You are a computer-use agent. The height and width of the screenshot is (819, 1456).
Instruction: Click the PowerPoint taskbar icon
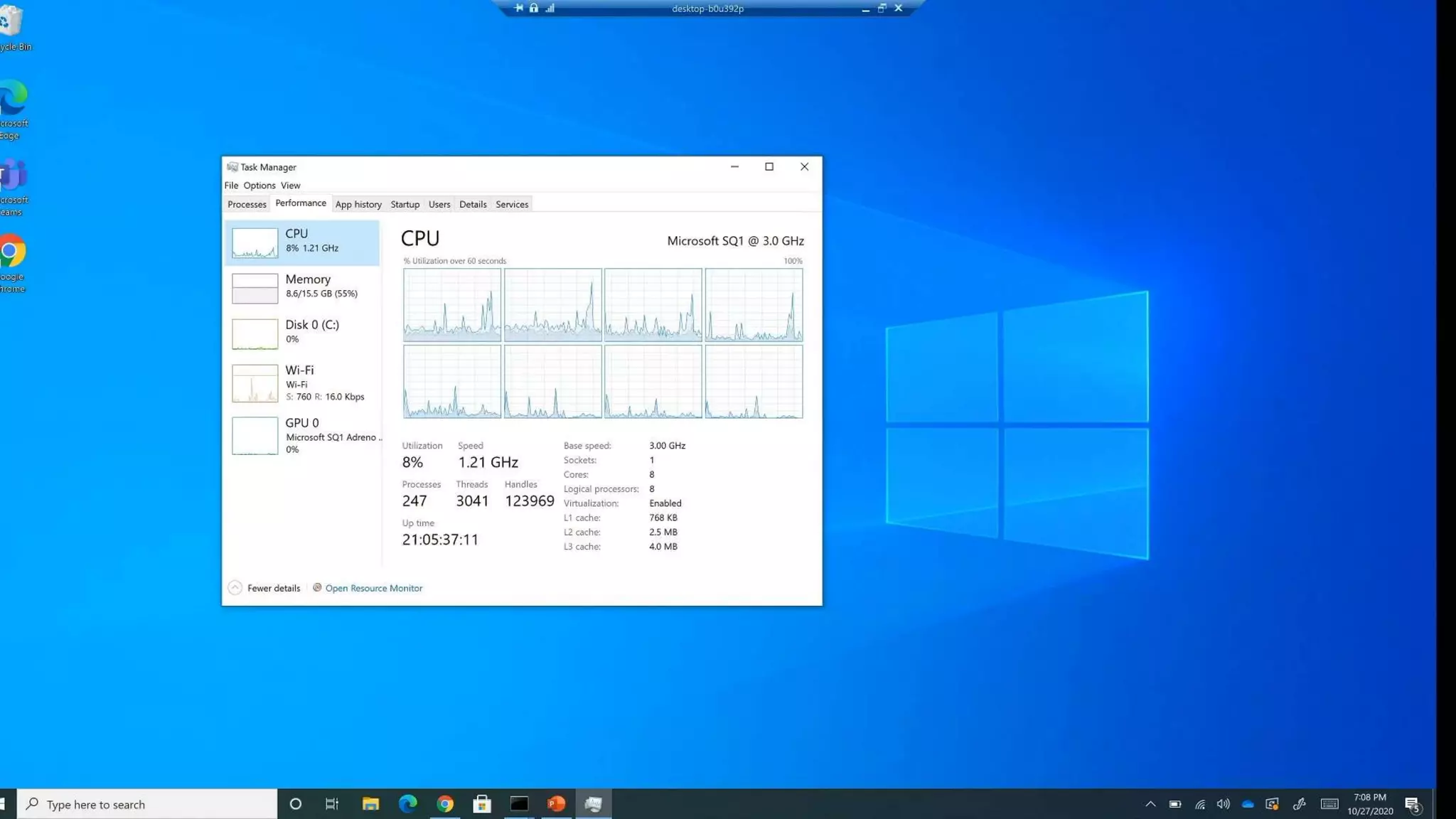pos(556,804)
